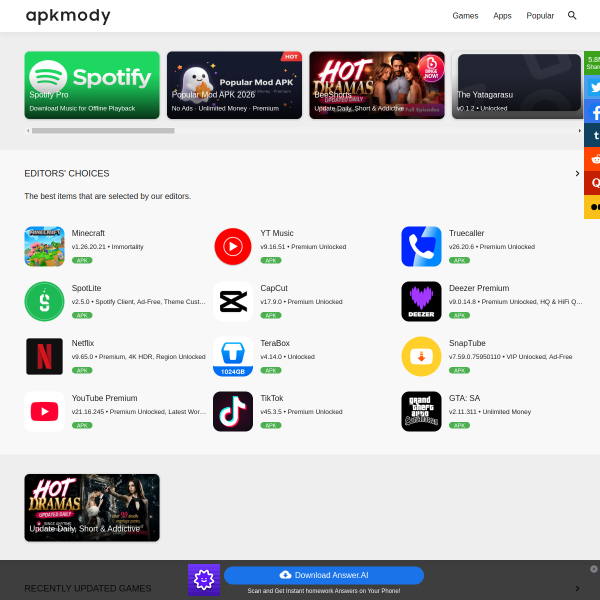Screen dimensions: 600x600
Task: Open the TikTok title link
Action: pos(272,398)
